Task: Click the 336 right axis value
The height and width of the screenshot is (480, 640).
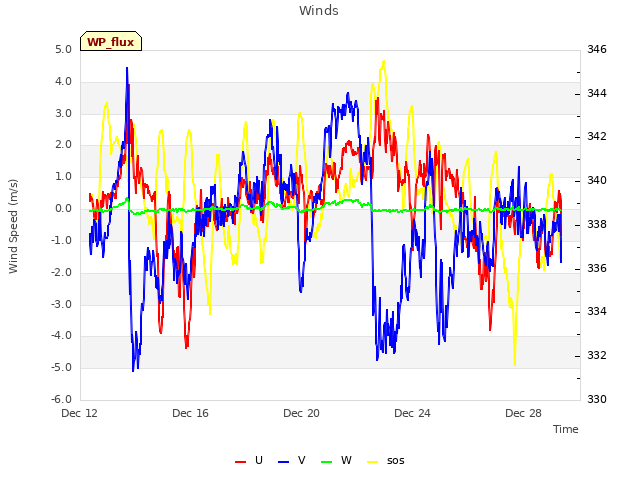Action: point(597,268)
